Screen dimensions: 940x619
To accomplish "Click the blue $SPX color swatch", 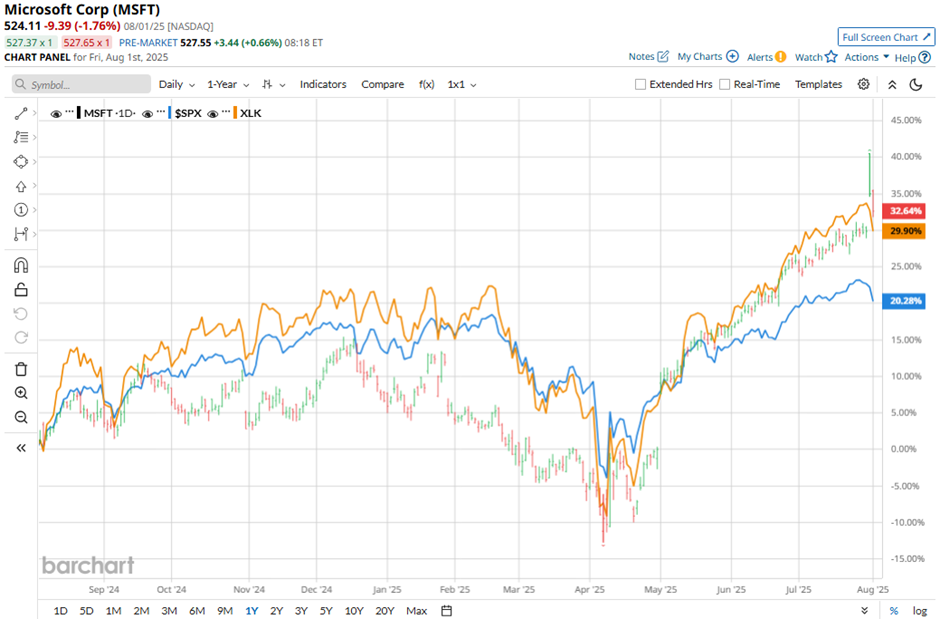I will [170, 113].
